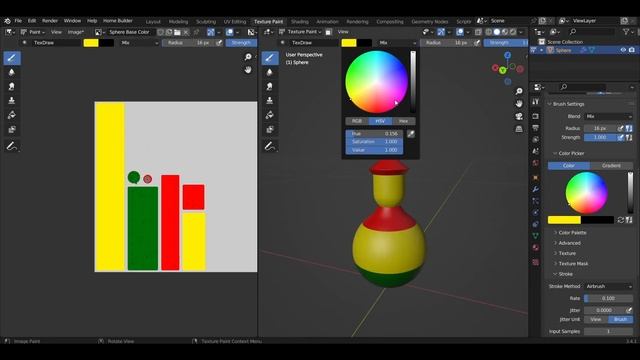The height and width of the screenshot is (360, 640).
Task: Switch to the Shading workspace tab
Action: click(x=300, y=22)
